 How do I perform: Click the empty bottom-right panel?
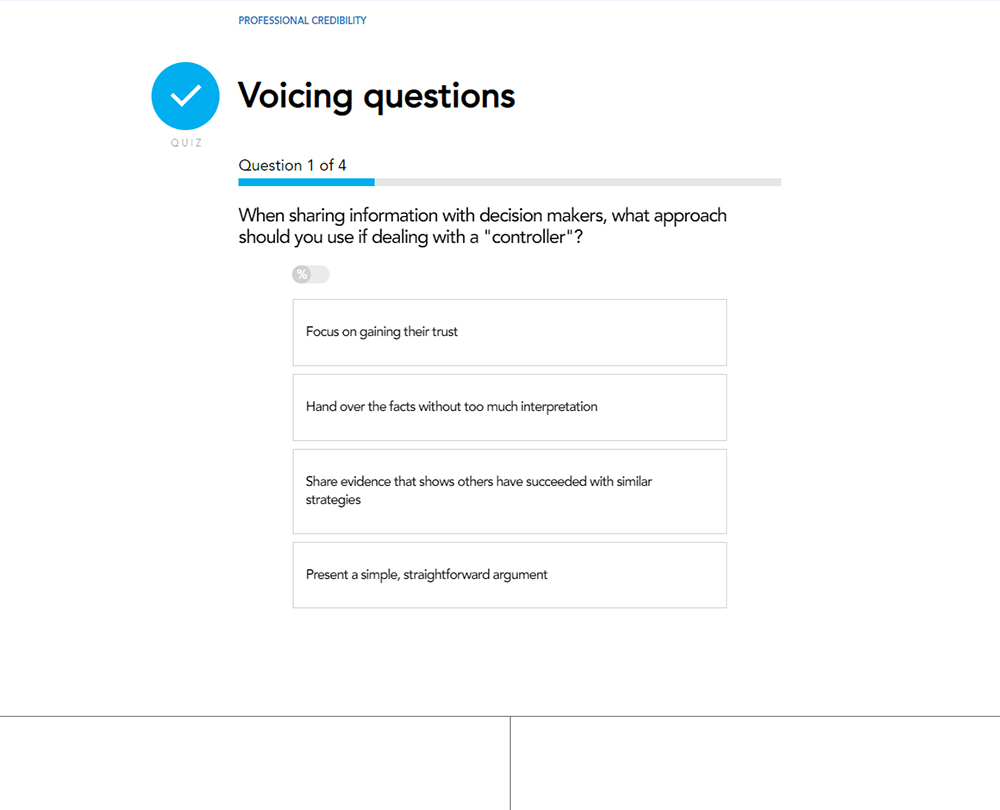click(x=755, y=763)
